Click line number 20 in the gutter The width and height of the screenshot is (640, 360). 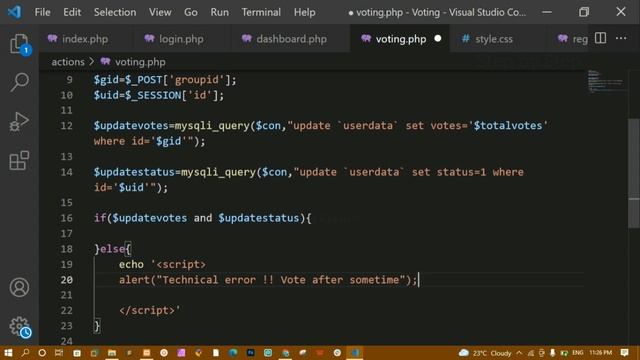[67, 280]
